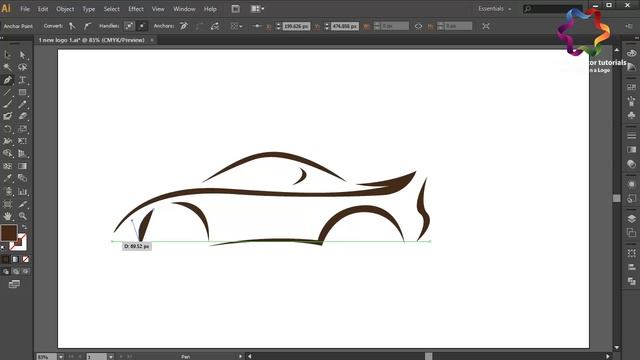Select the Rotate tool
Image resolution: width=640 pixels, height=360 pixels.
(7, 129)
